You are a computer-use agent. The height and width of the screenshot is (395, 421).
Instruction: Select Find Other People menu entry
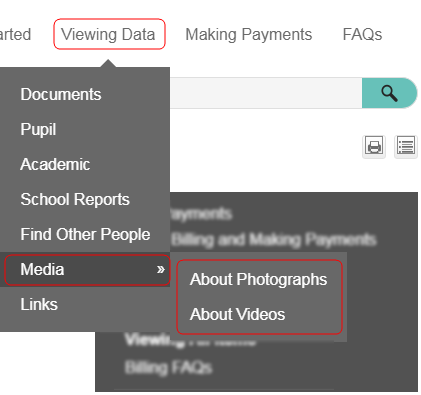[85, 234]
